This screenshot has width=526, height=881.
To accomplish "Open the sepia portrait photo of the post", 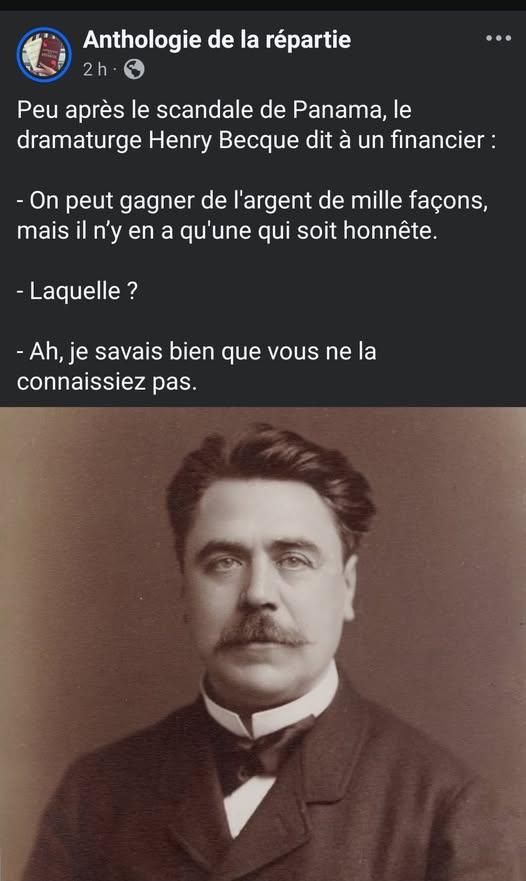I will point(263,644).
